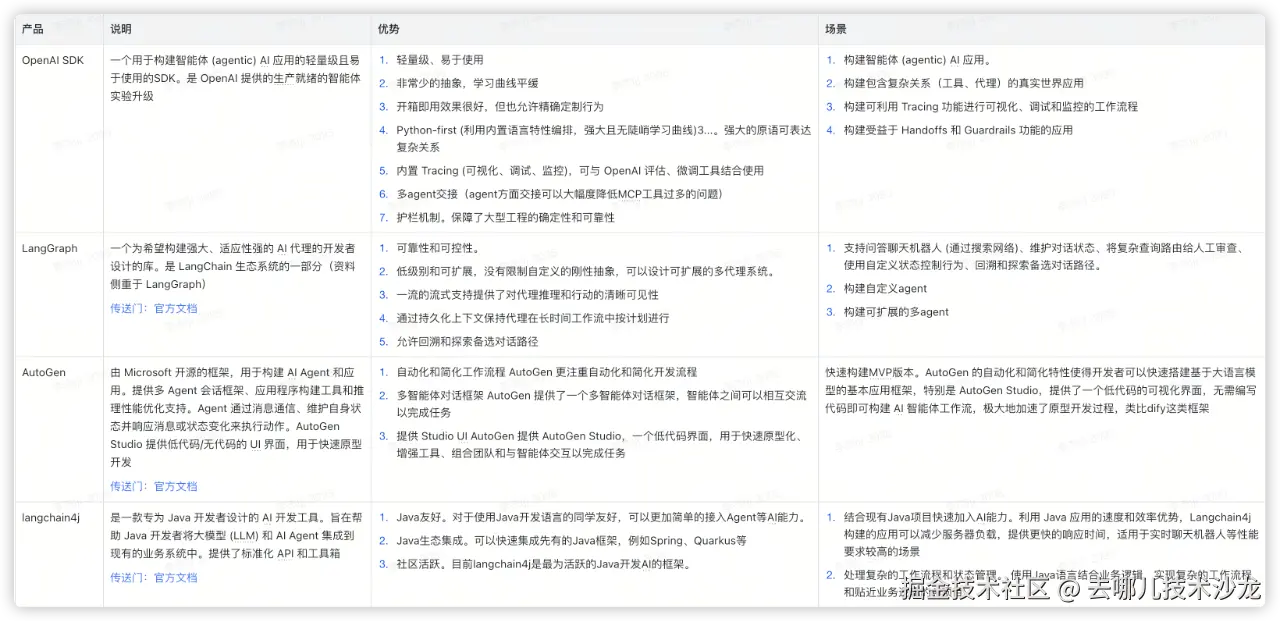Click the advantage starting Java生态集成
The height and width of the screenshot is (621, 1280).
[571, 541]
